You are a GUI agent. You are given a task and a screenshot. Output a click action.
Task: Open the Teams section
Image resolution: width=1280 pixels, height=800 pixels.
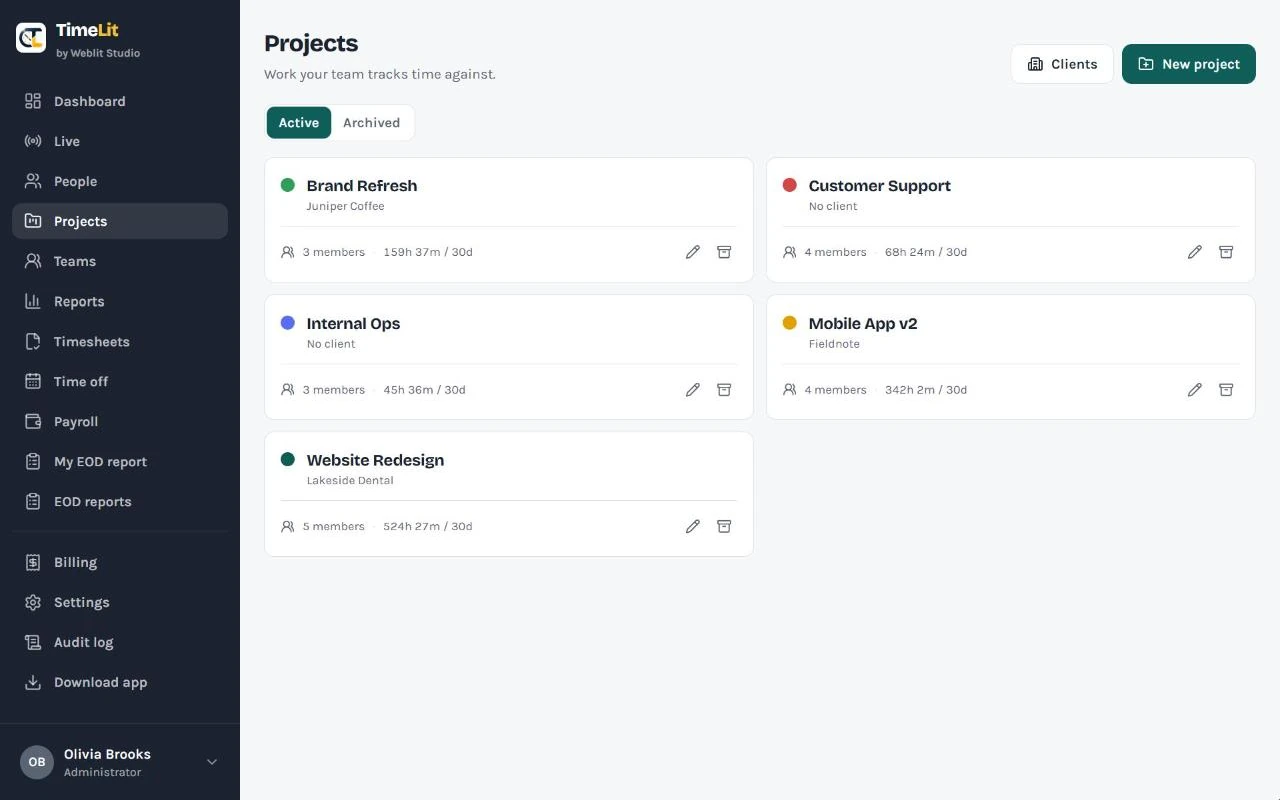coord(120,261)
